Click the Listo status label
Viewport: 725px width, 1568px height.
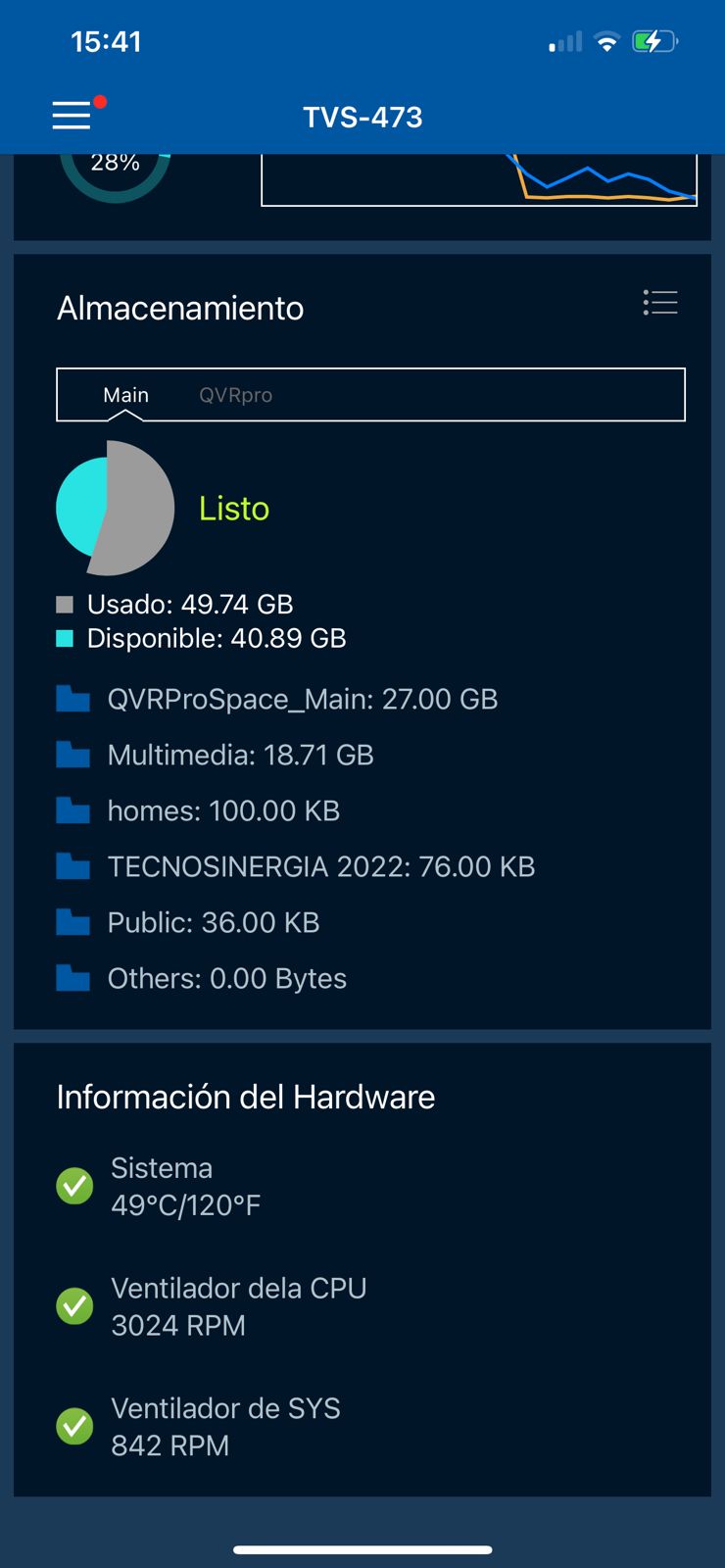point(234,509)
